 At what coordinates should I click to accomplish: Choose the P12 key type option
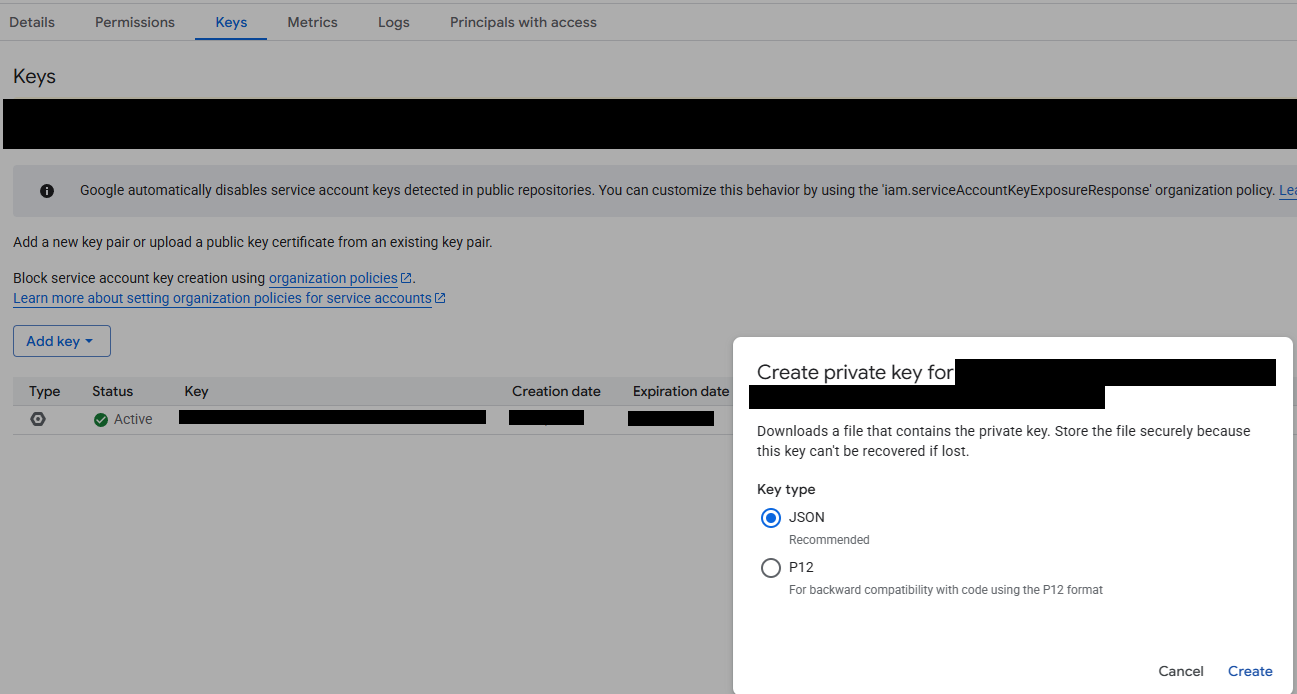coord(770,568)
